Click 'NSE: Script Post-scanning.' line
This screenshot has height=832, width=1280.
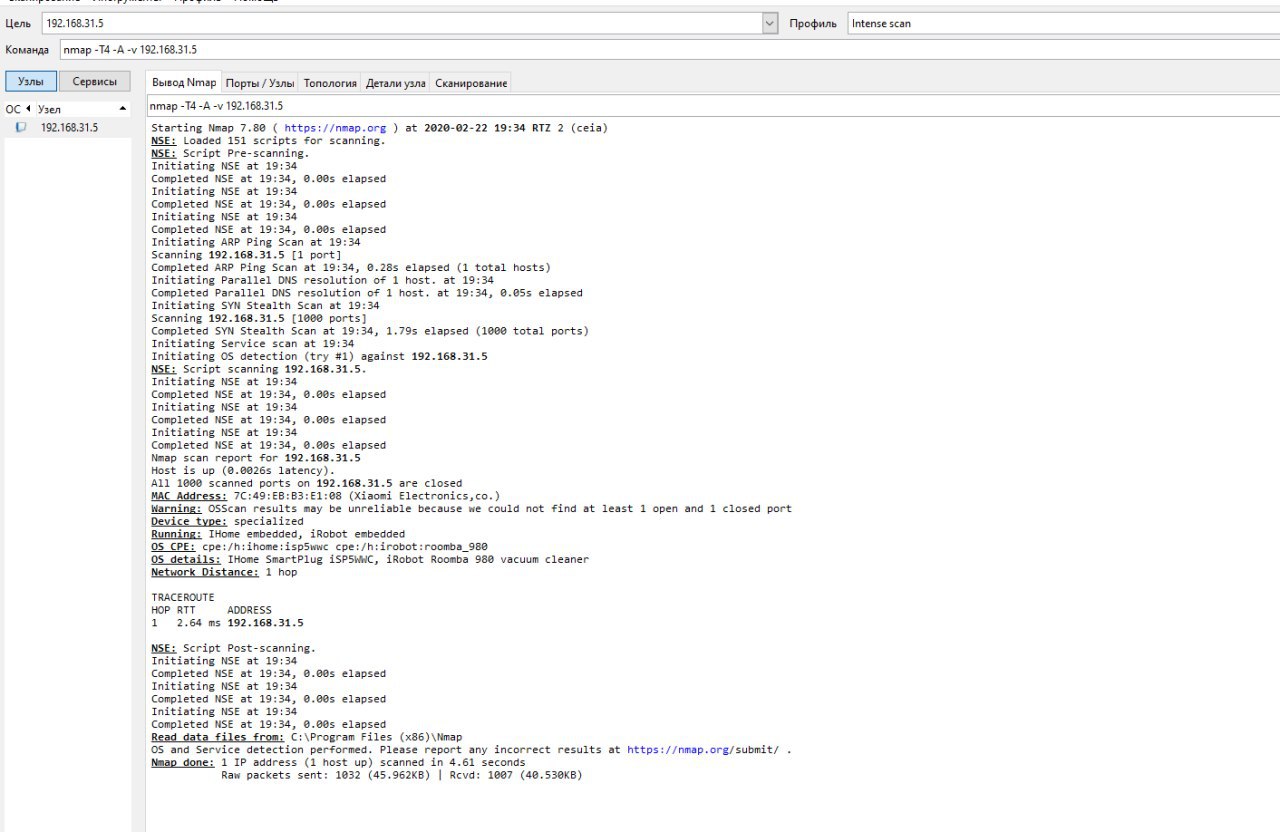[233, 648]
